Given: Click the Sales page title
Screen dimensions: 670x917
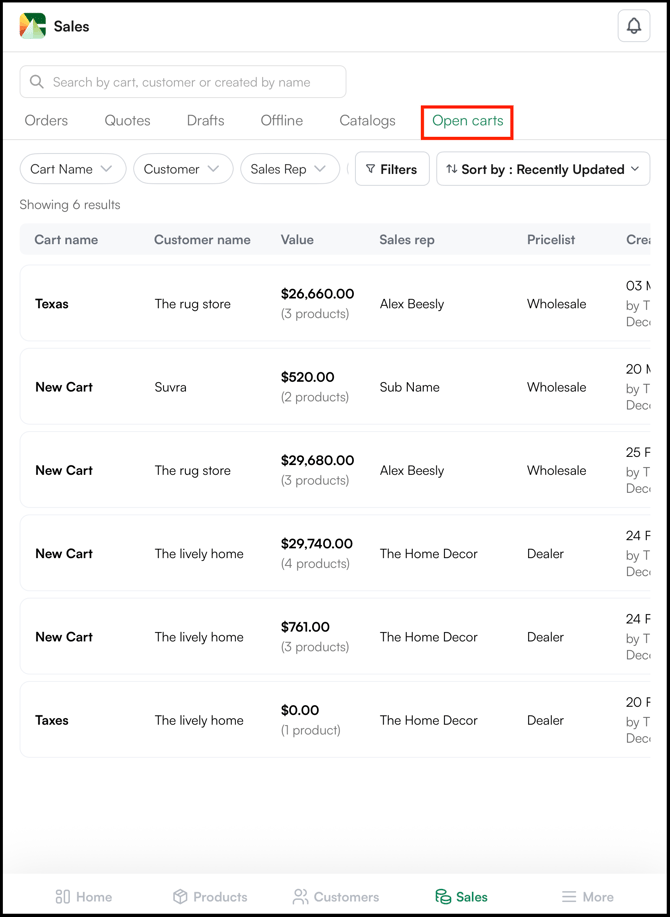Looking at the screenshot, I should (71, 26).
